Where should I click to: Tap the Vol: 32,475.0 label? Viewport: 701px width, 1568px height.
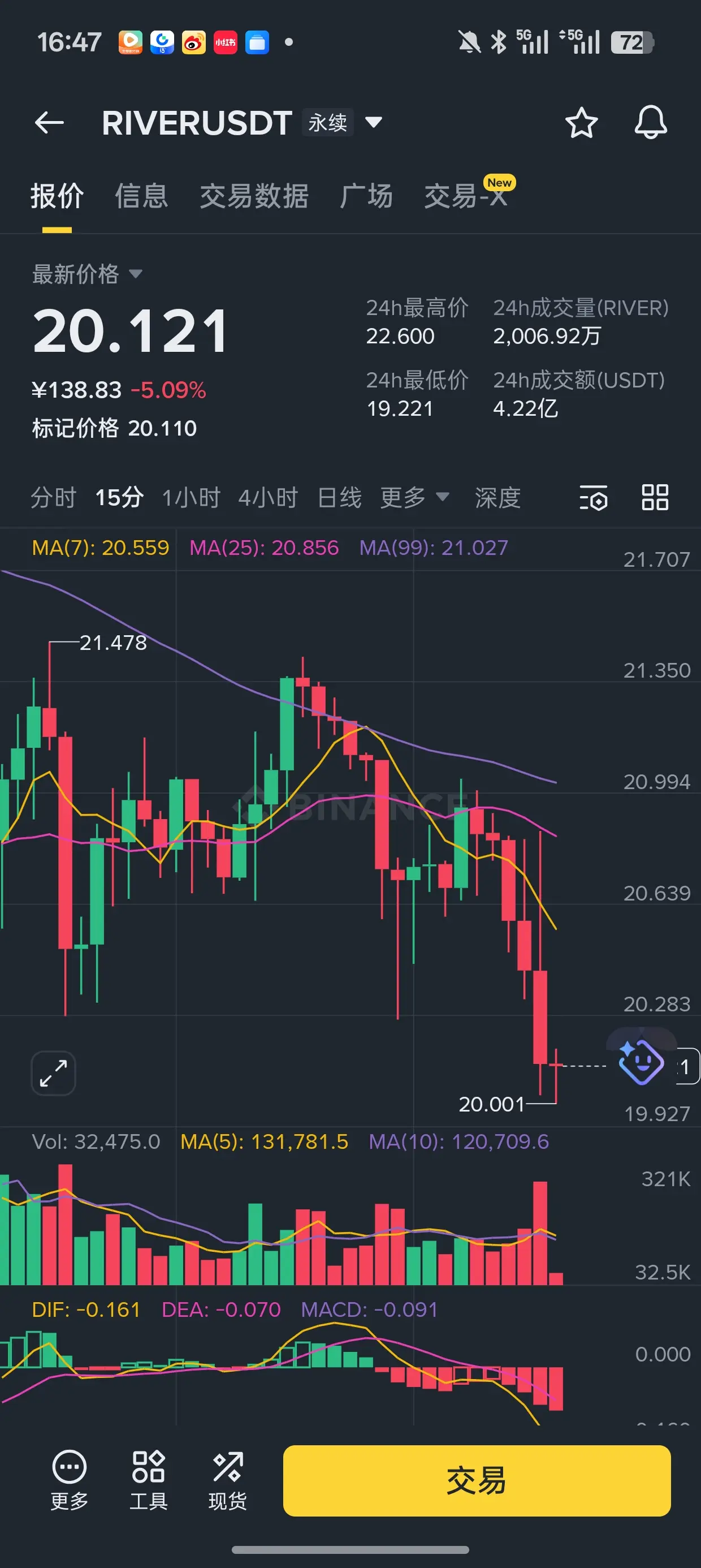(x=96, y=1141)
